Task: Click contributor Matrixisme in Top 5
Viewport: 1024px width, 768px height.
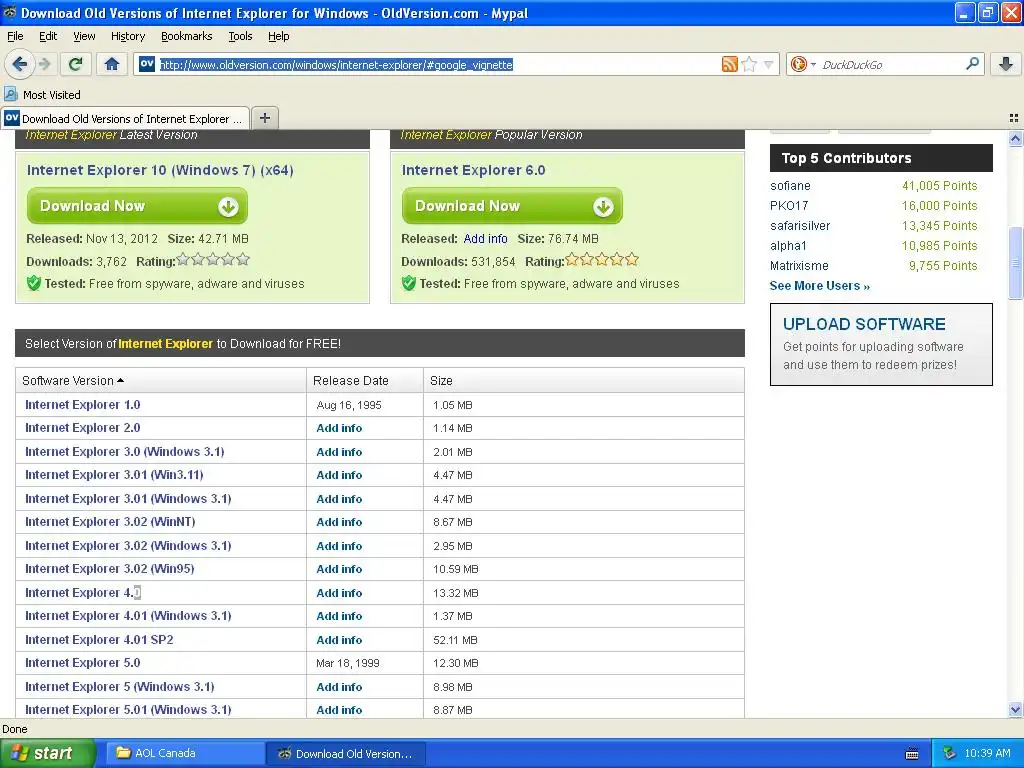Action: coord(799,266)
